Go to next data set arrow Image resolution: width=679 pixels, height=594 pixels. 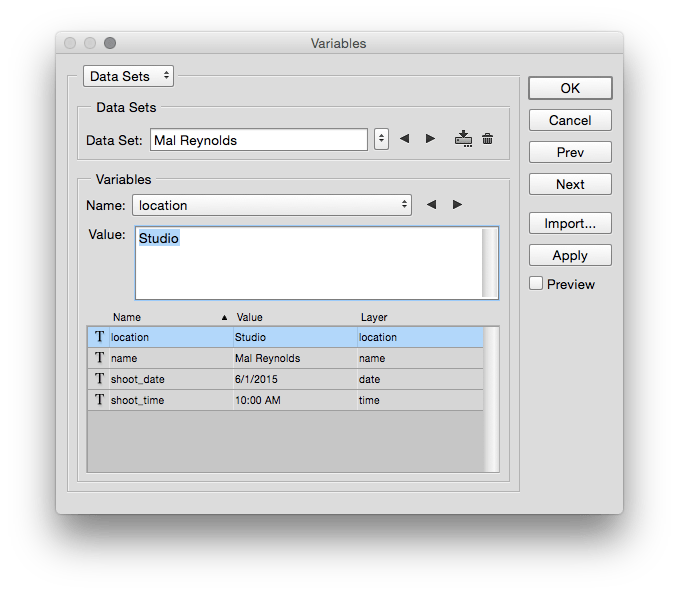[431, 139]
